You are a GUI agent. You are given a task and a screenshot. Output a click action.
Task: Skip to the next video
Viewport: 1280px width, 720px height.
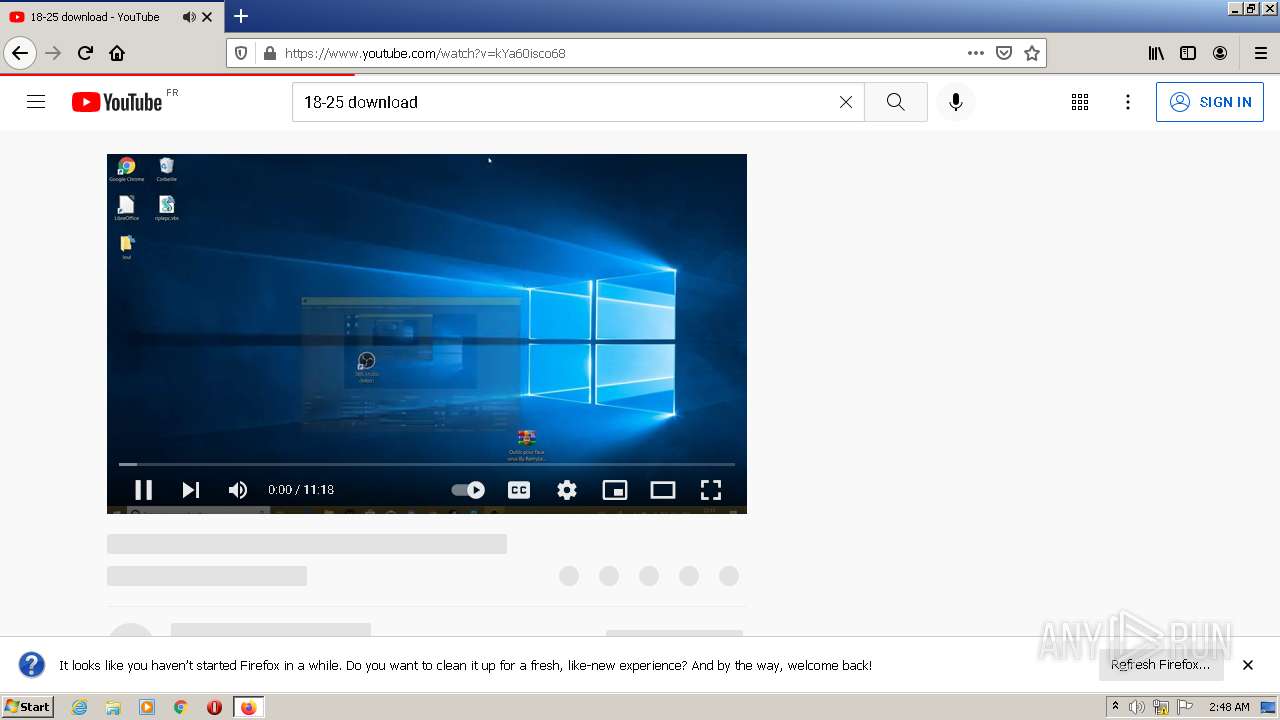(190, 490)
